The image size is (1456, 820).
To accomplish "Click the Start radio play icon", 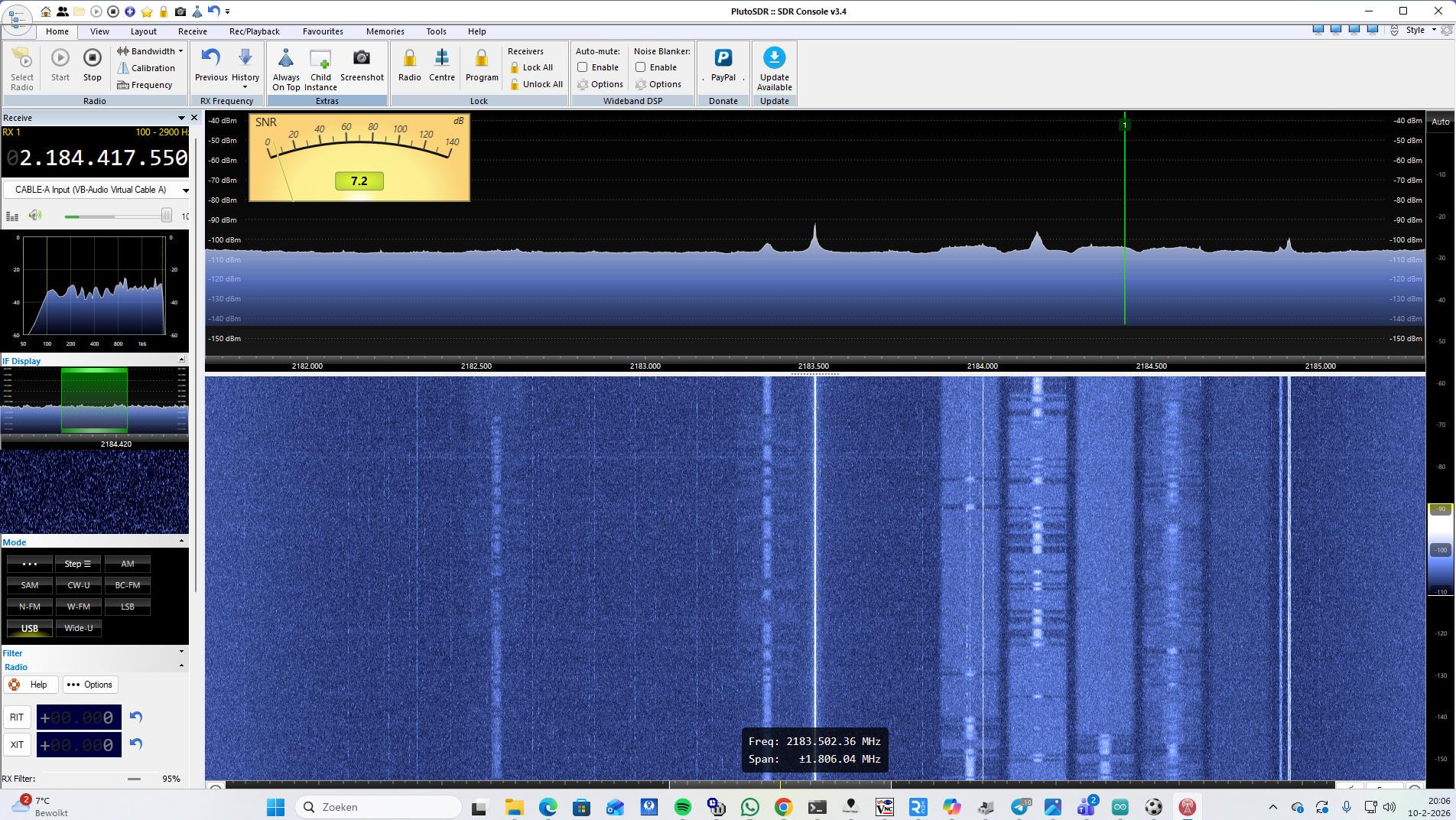I will [x=60, y=58].
